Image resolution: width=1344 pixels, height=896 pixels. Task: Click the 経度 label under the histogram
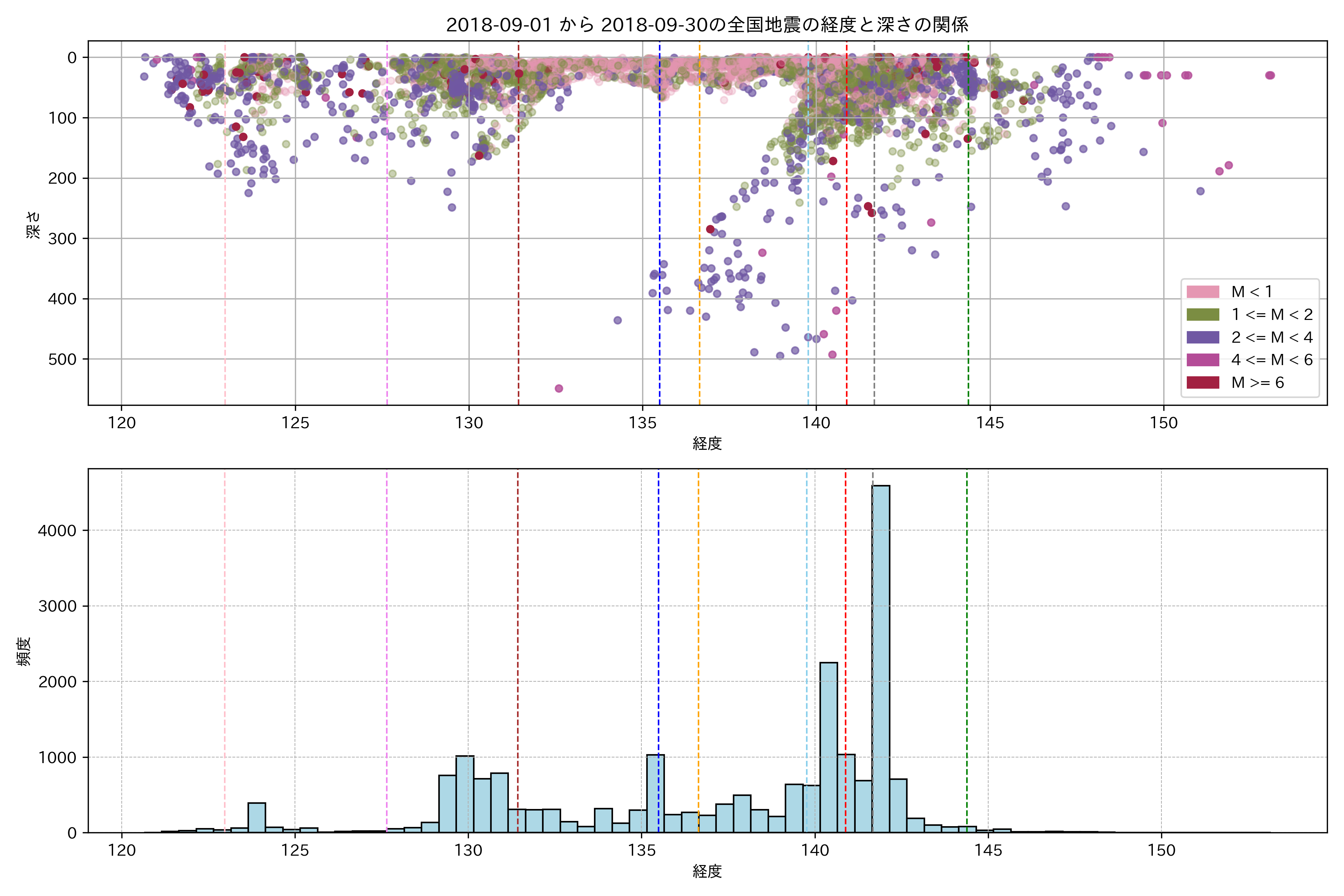coord(707,871)
